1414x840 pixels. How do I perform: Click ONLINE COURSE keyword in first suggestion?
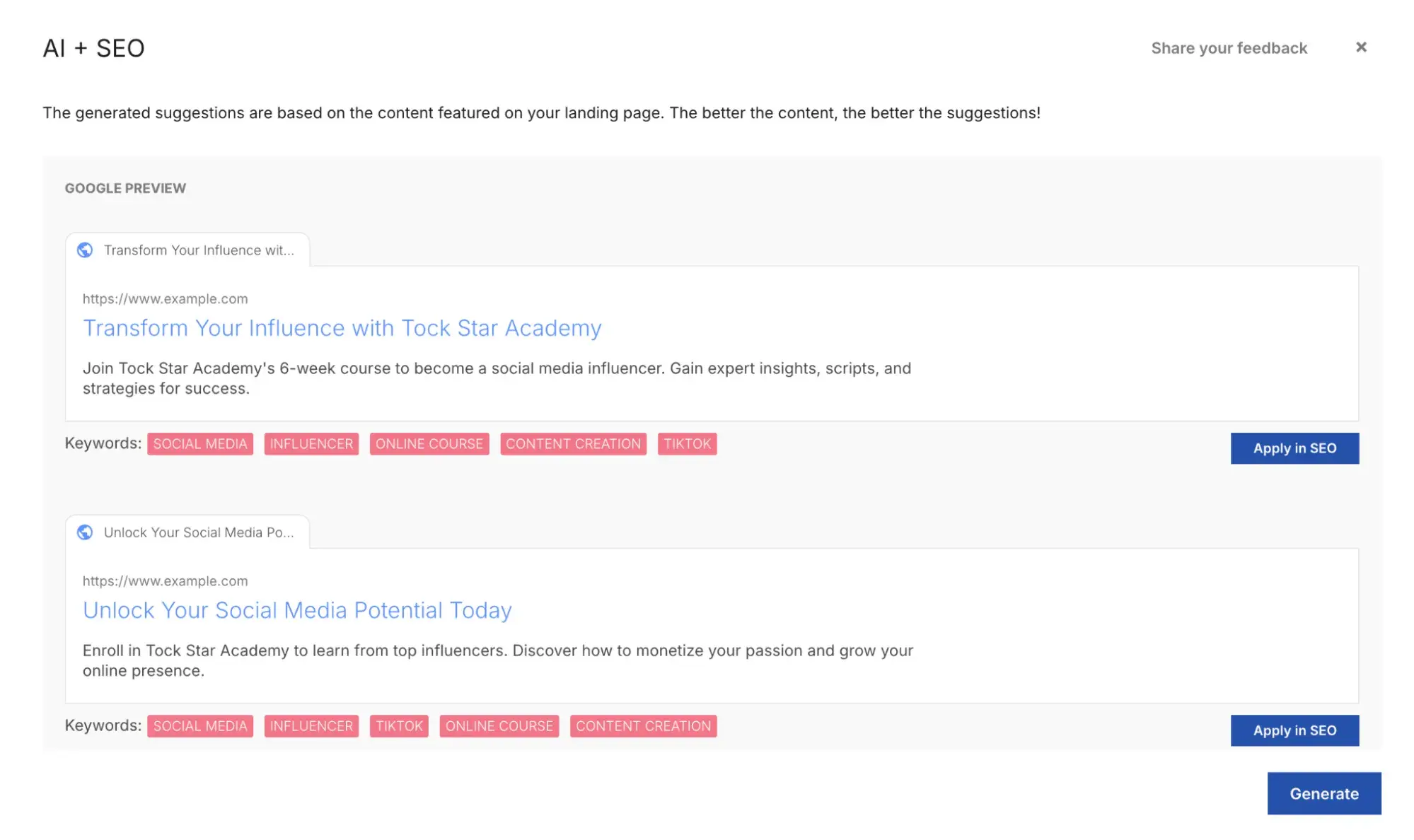(x=429, y=443)
